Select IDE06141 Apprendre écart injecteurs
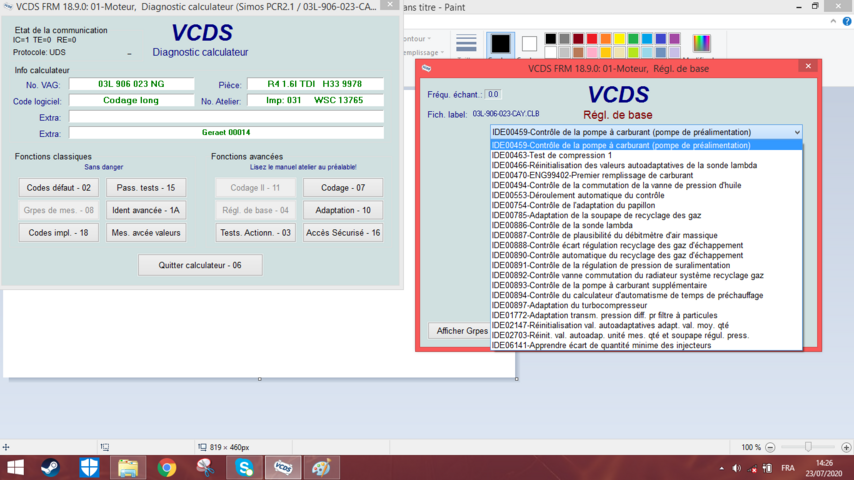 point(646,345)
